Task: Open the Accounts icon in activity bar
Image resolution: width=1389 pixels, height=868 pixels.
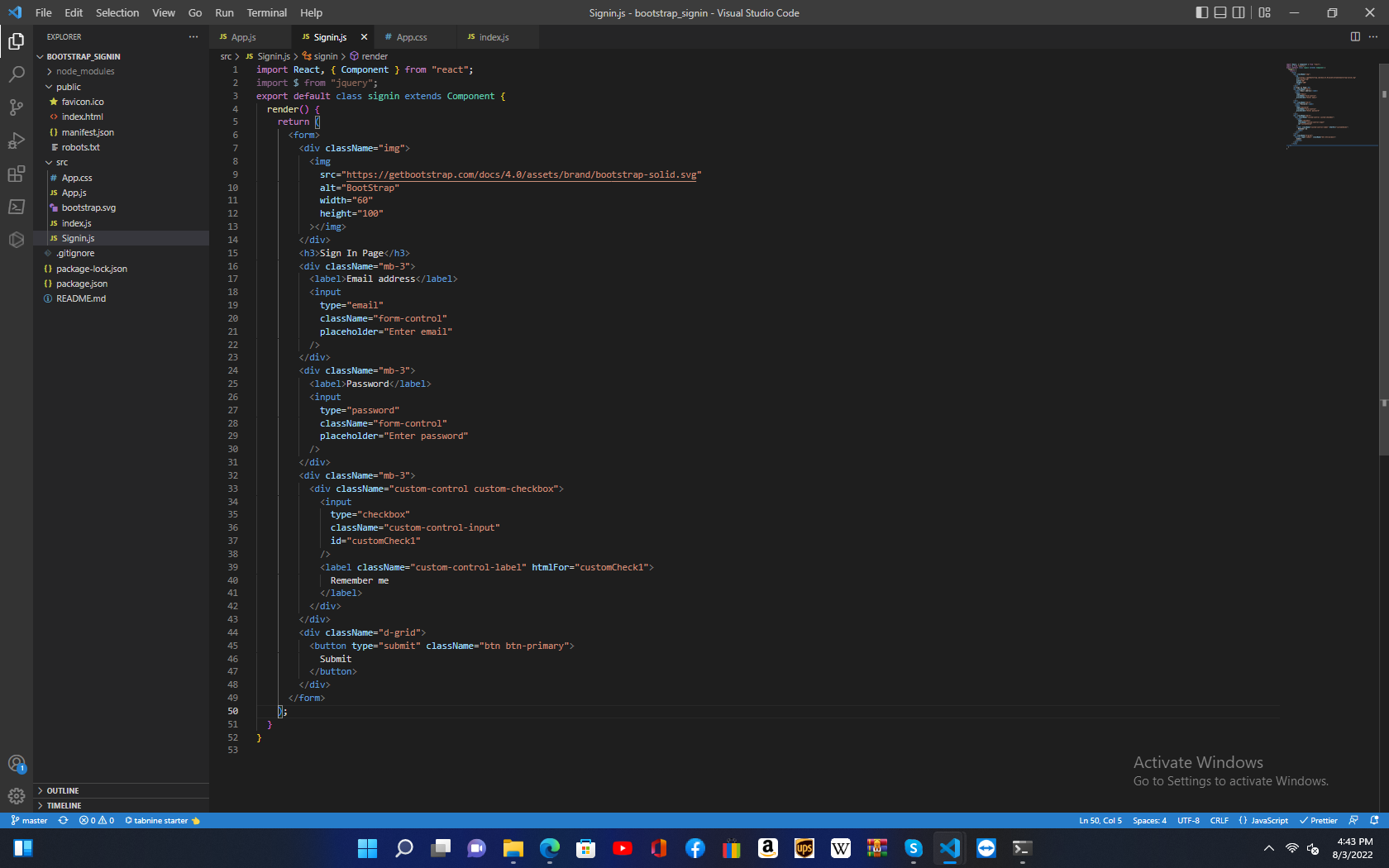Action: 16,764
